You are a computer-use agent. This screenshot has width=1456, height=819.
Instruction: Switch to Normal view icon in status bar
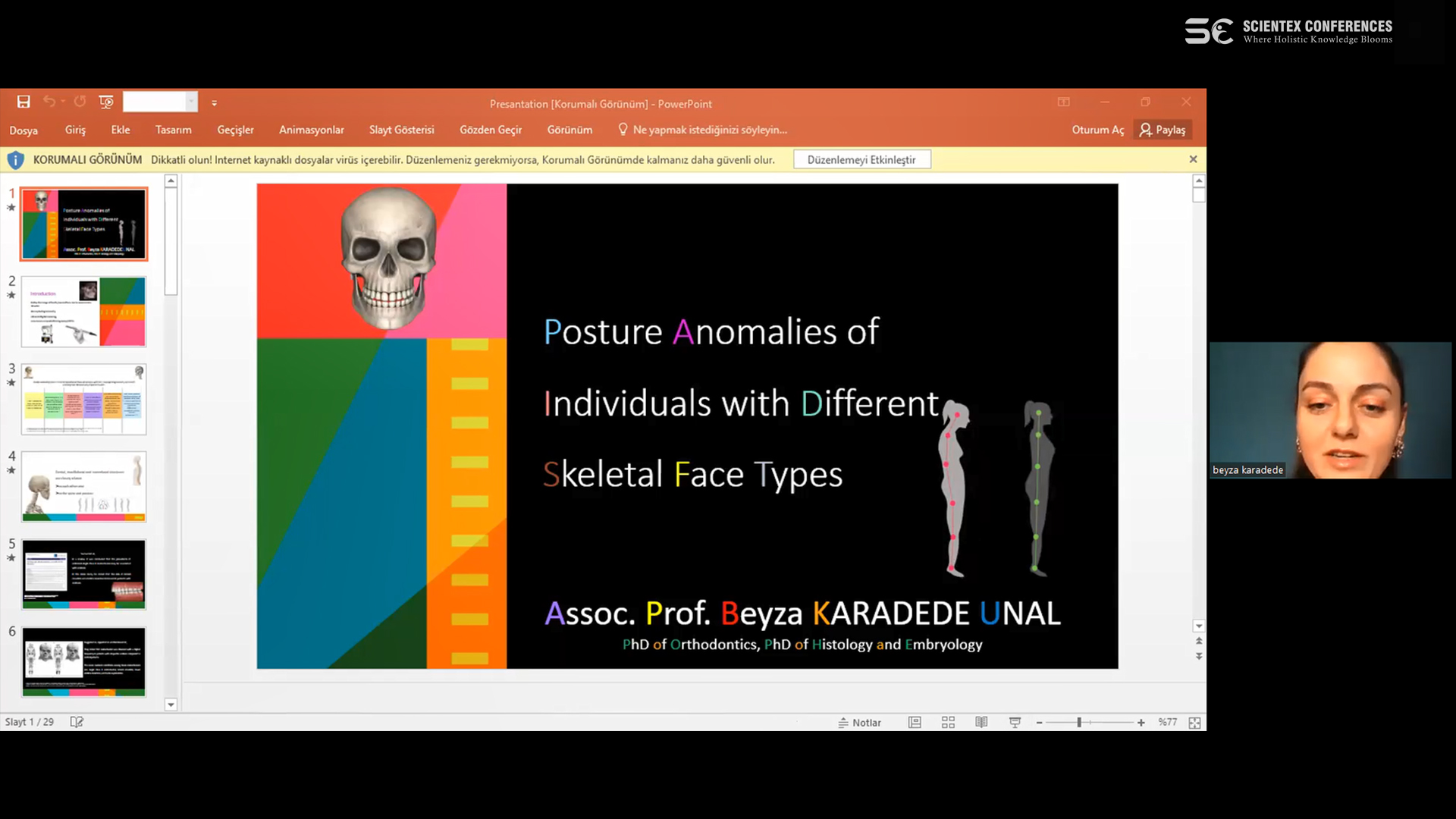pyautogui.click(x=915, y=723)
